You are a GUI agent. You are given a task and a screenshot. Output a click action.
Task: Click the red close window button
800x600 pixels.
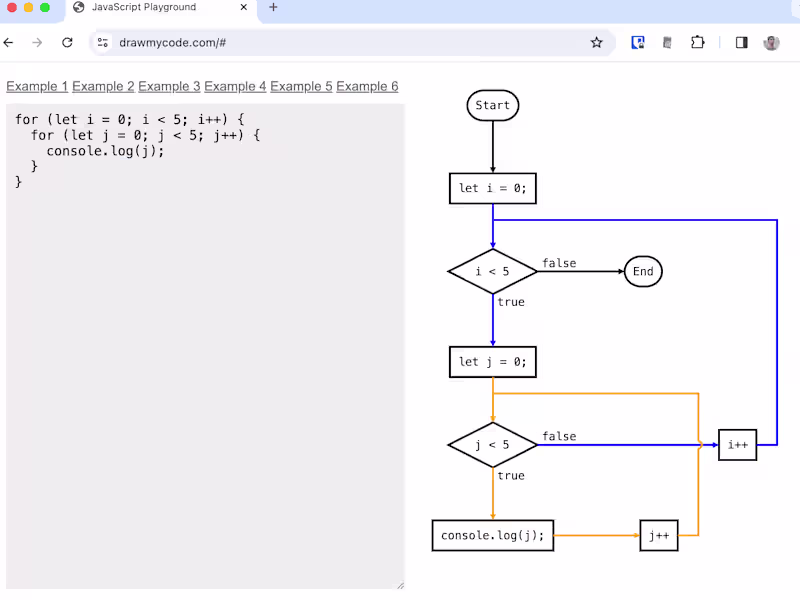[x=12, y=7]
